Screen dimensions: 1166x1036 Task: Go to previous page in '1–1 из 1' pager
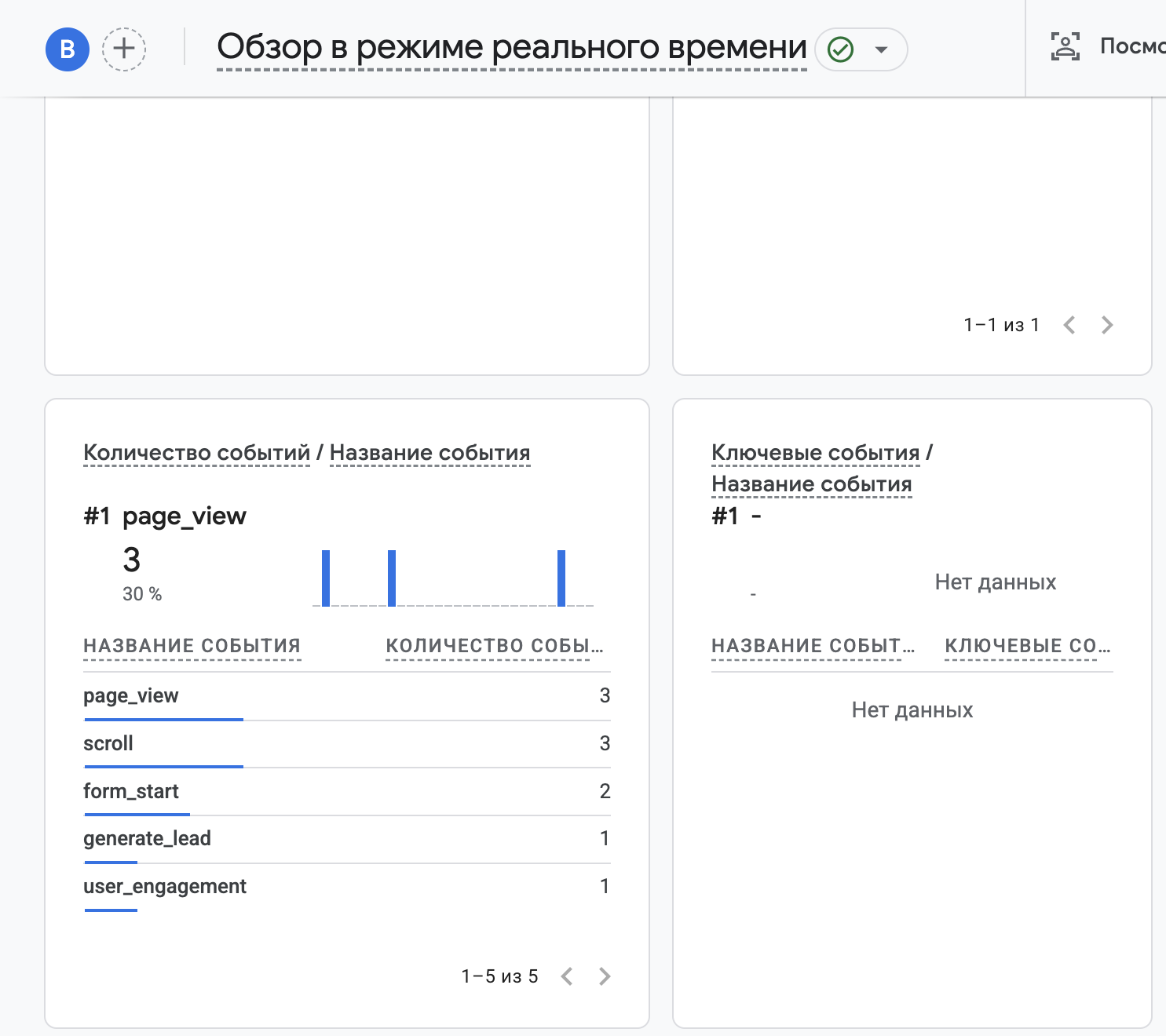click(x=1069, y=325)
